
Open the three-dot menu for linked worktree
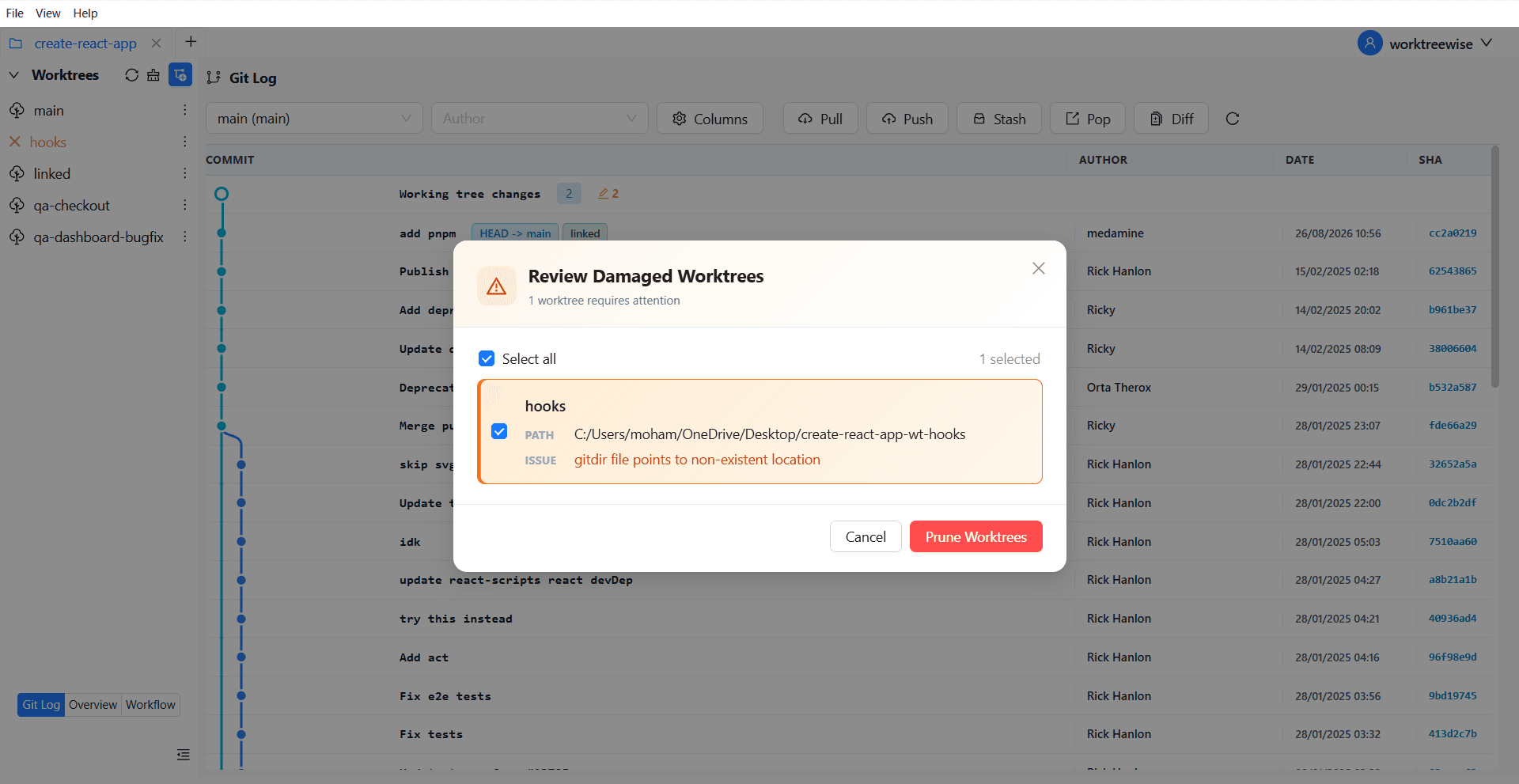point(185,173)
